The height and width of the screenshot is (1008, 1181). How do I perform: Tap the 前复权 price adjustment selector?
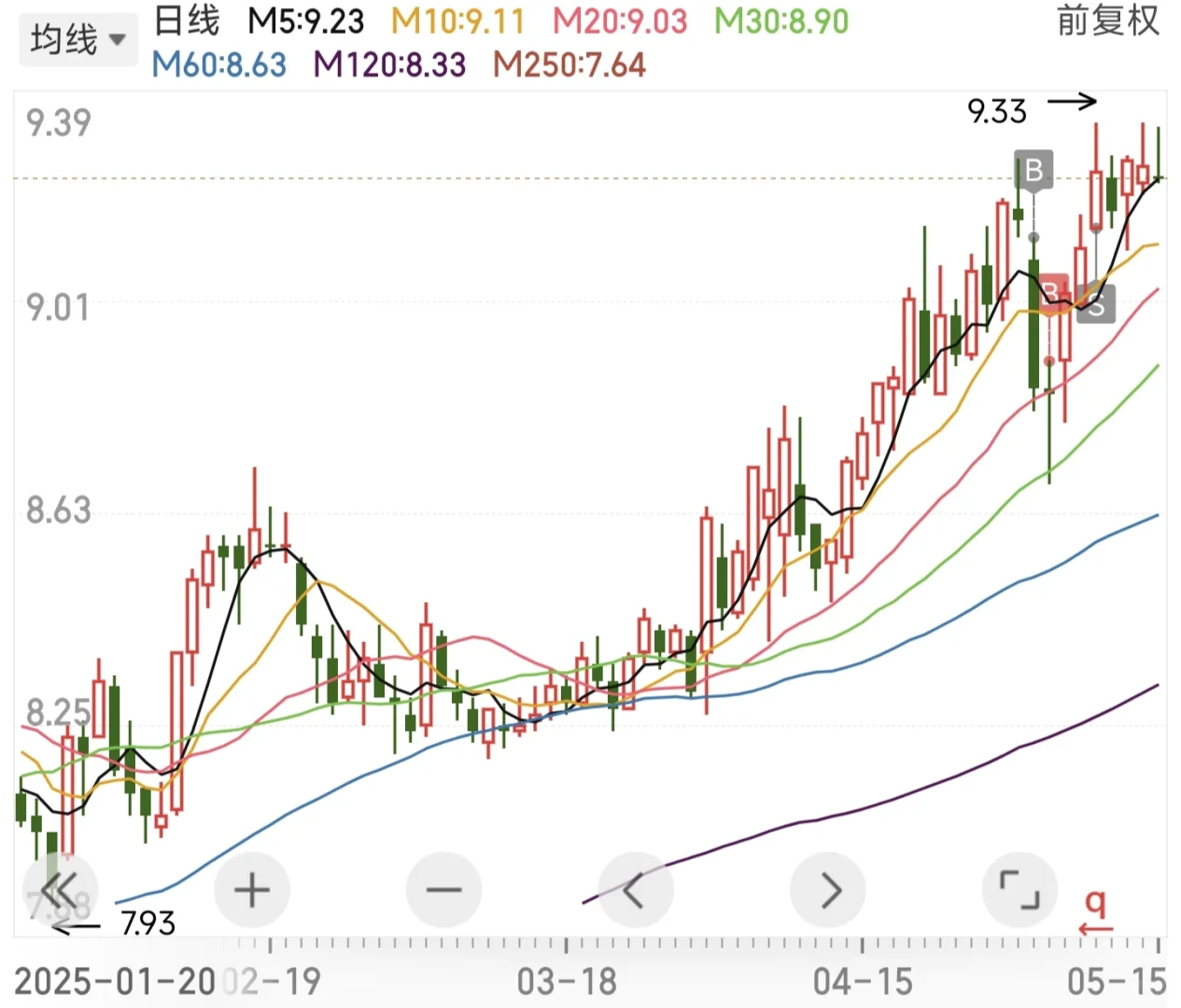click(x=1108, y=21)
